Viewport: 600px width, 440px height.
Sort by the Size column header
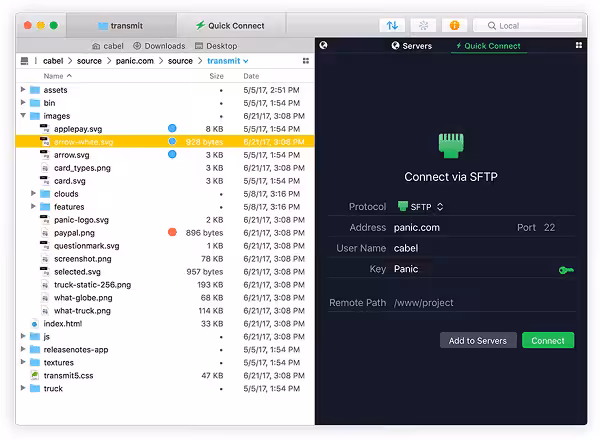pyautogui.click(x=216, y=76)
